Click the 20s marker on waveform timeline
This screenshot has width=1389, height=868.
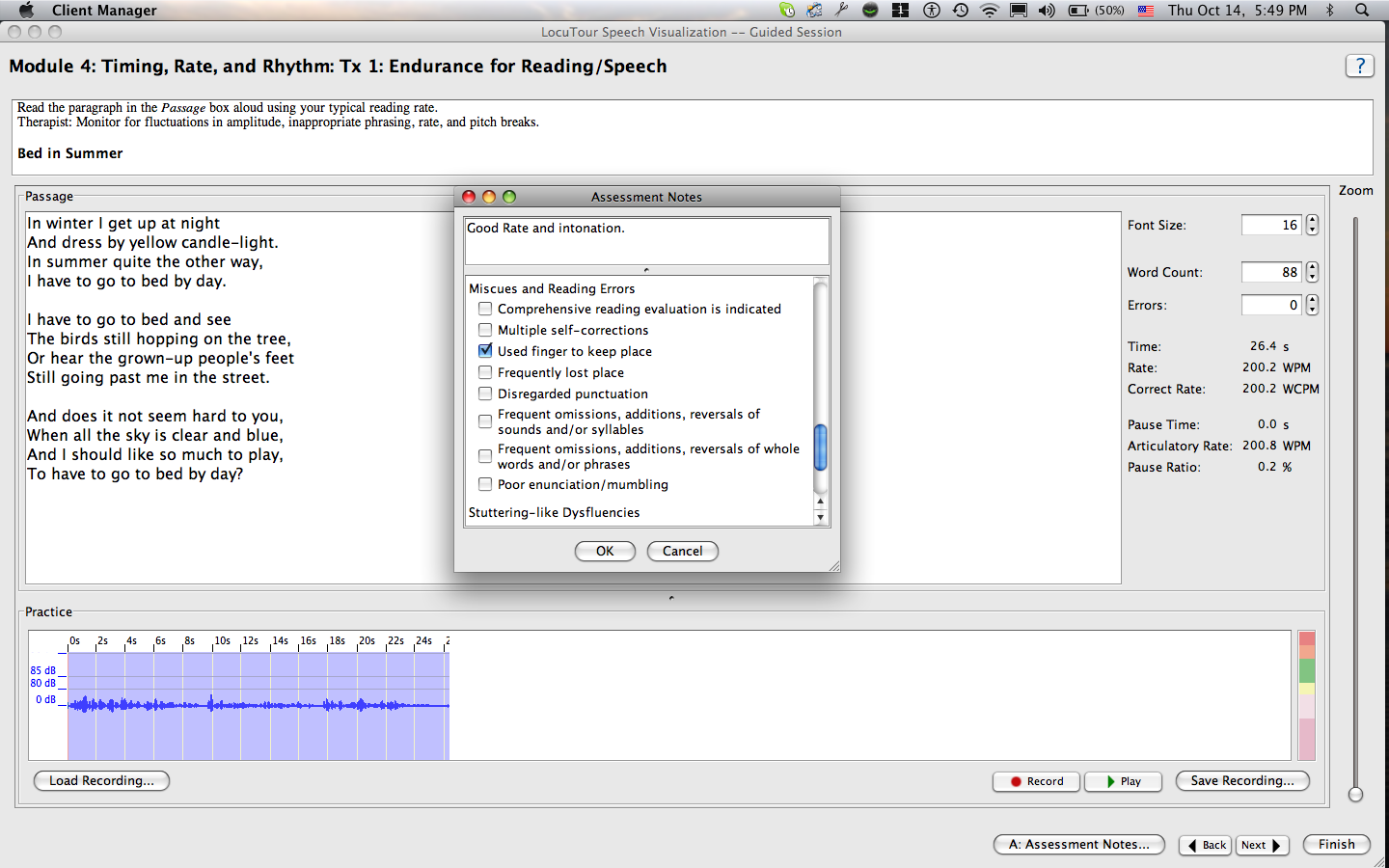(367, 640)
